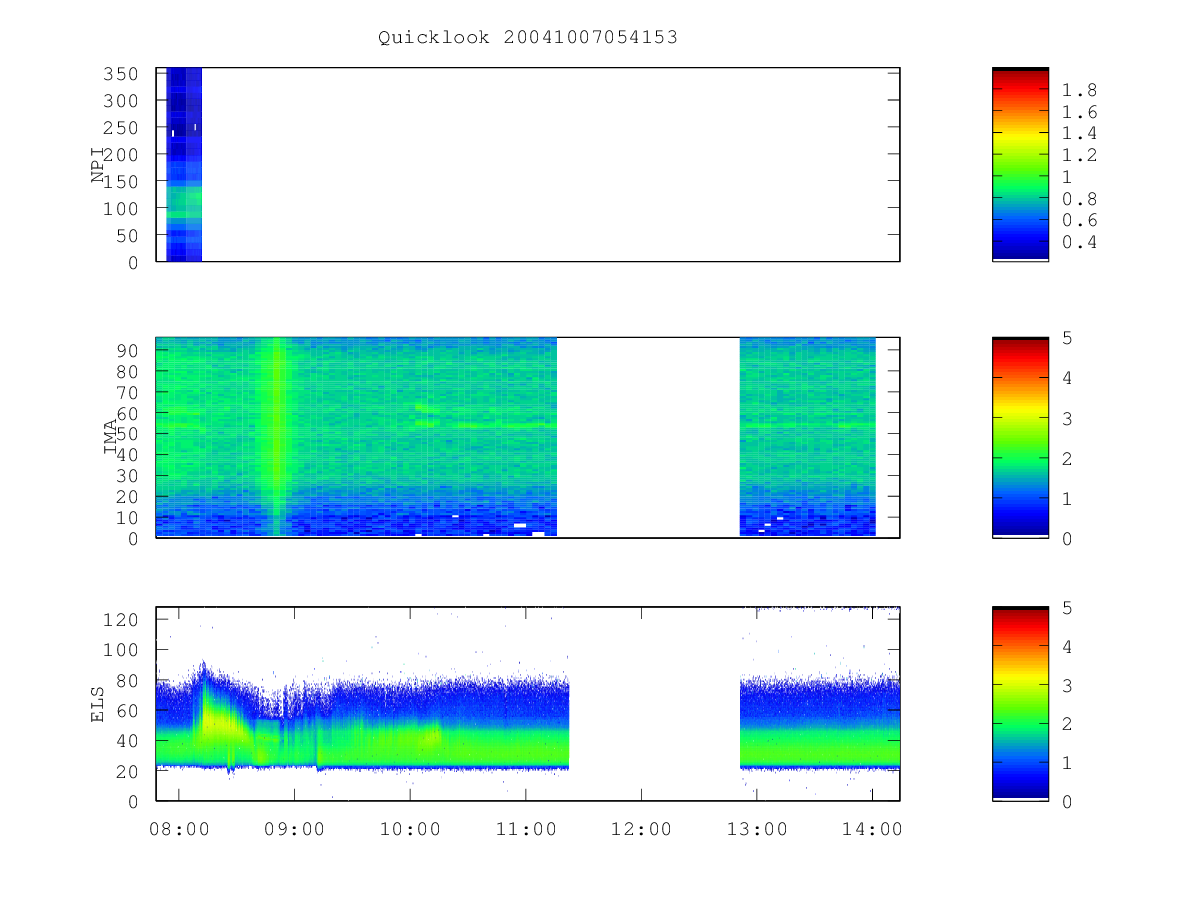Click the 12:00 time tick label
Image resolution: width=1200 pixels, height=900 pixels.
641,828
